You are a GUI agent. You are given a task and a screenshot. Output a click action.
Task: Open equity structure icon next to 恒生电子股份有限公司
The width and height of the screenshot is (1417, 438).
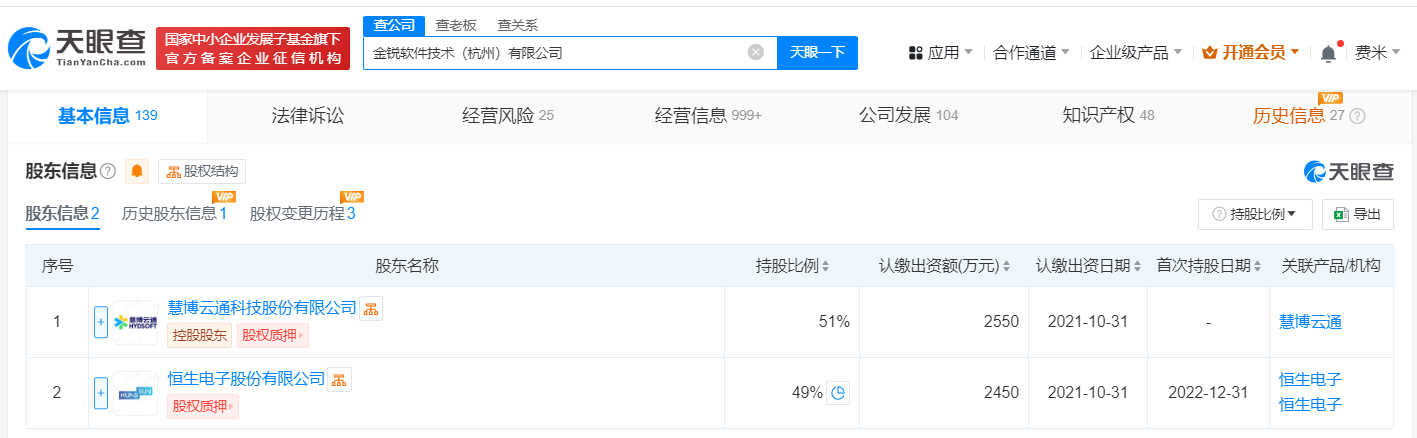[340, 380]
